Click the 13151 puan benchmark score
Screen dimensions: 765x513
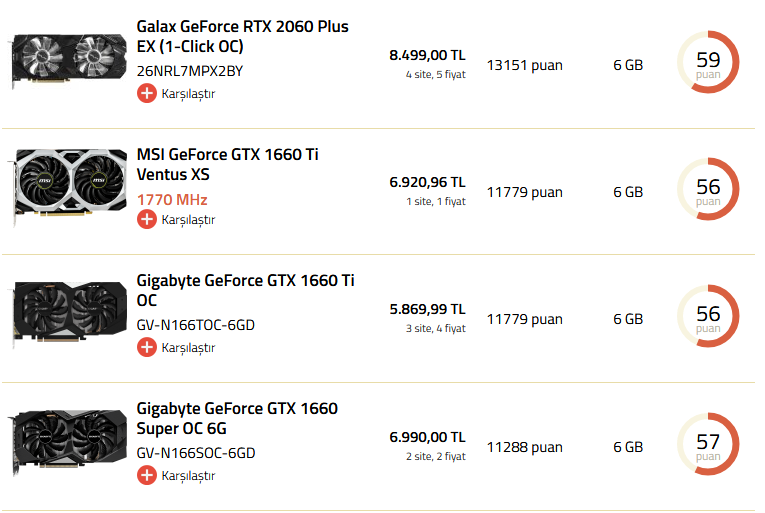[524, 65]
